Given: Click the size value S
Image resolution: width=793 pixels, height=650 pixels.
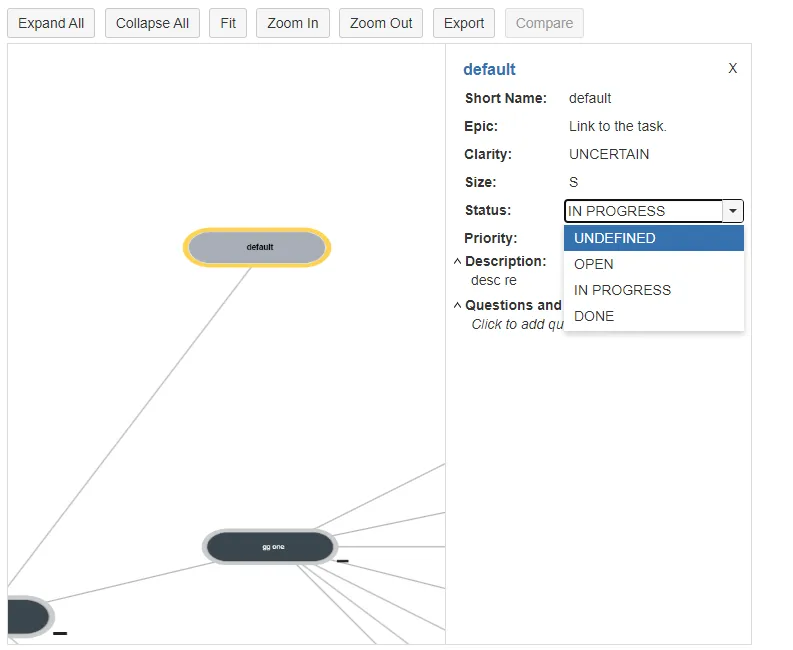Looking at the screenshot, I should [x=574, y=182].
